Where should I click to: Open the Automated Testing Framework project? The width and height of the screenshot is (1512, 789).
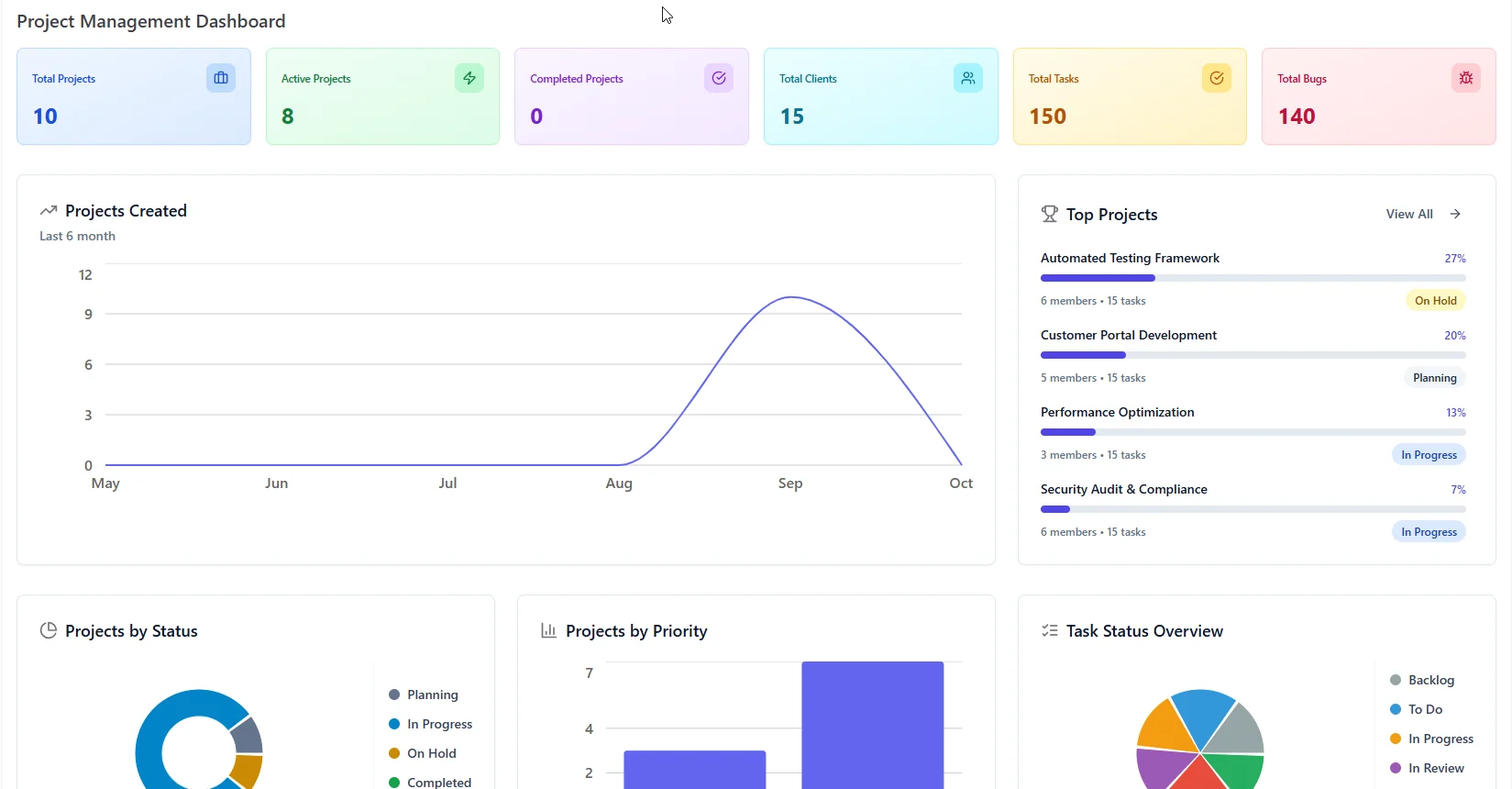tap(1130, 258)
